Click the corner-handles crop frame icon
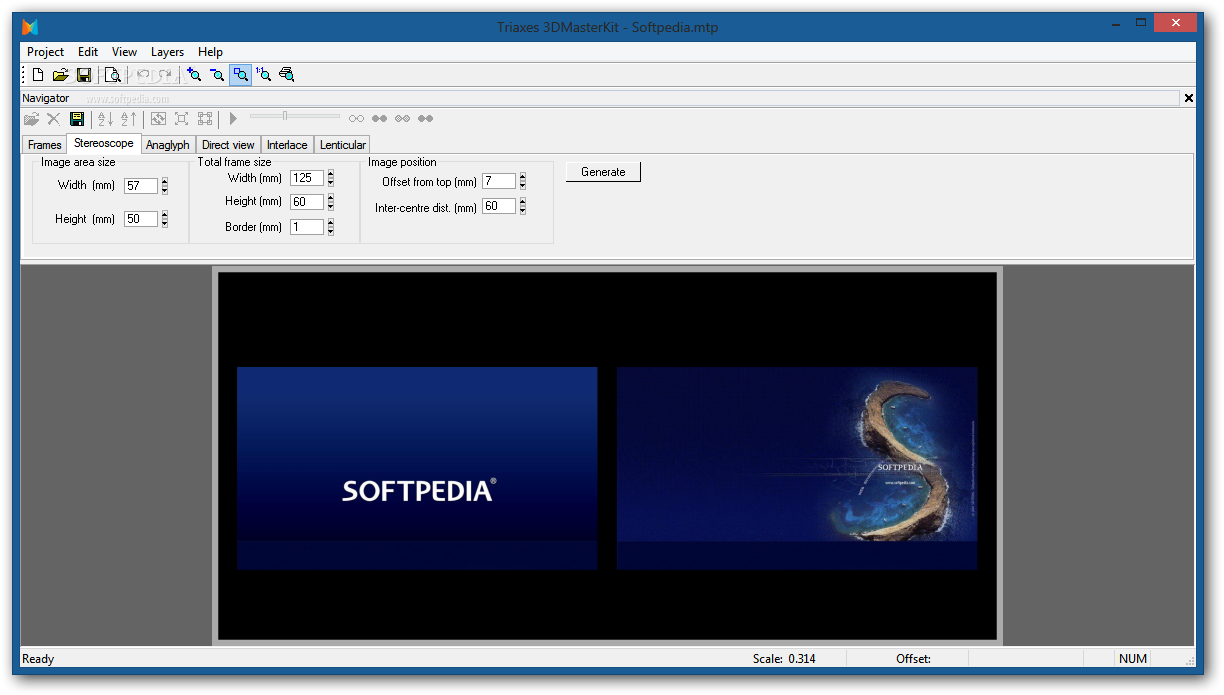Image resolution: width=1224 pixels, height=695 pixels. tap(204, 119)
